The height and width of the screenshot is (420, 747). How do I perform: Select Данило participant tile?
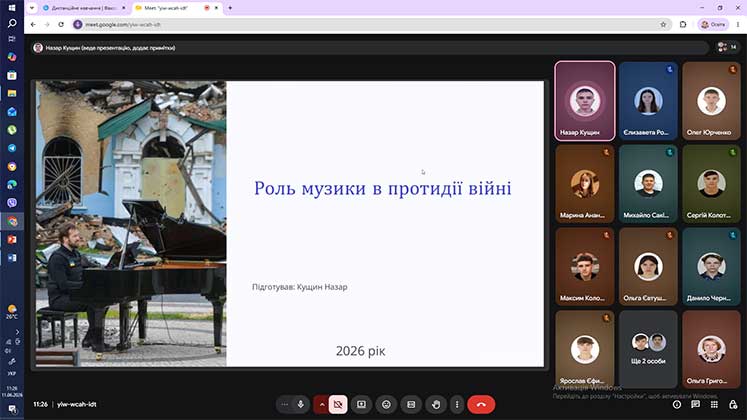pyautogui.click(x=711, y=267)
